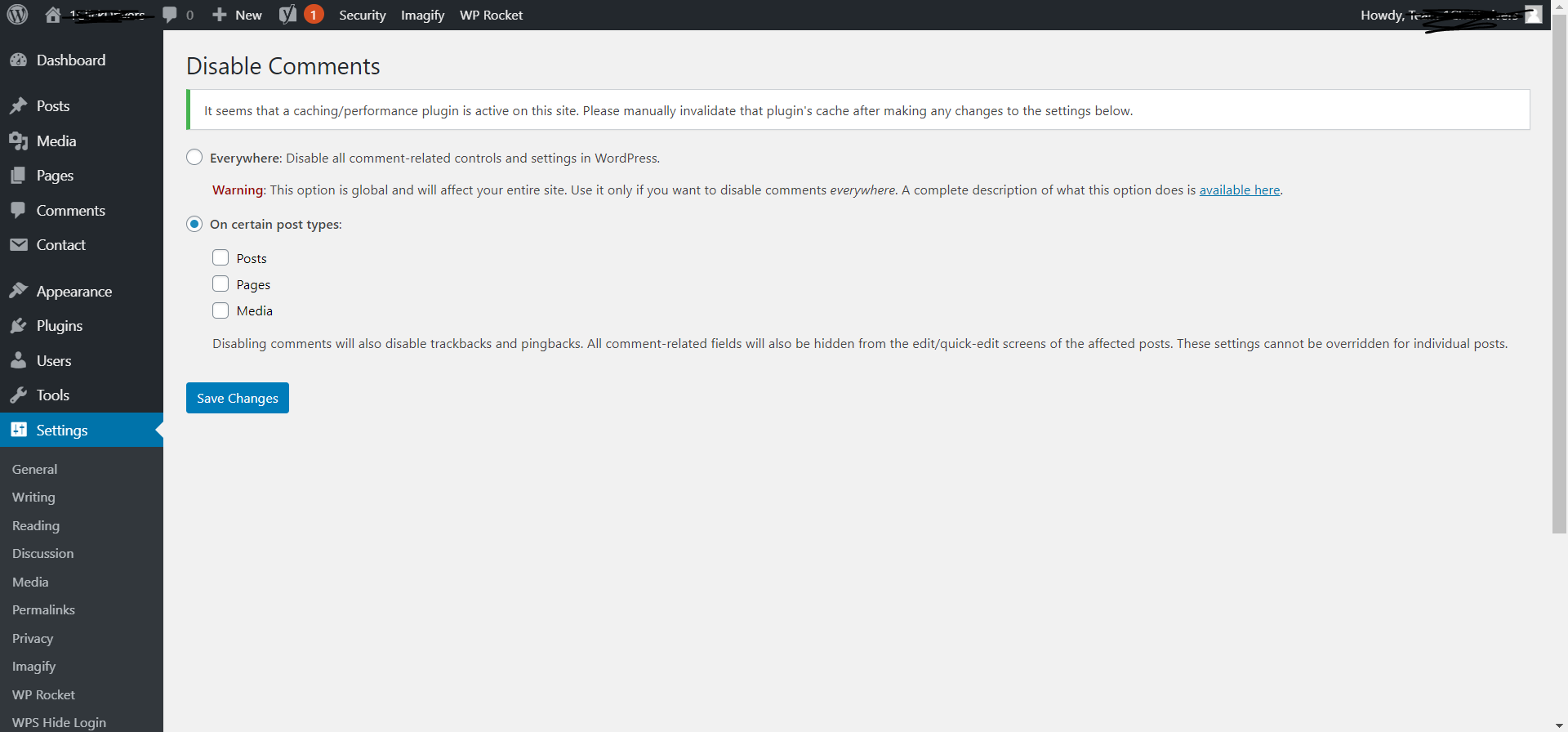
Task: Open Discussion settings submenu
Action: [x=42, y=554]
